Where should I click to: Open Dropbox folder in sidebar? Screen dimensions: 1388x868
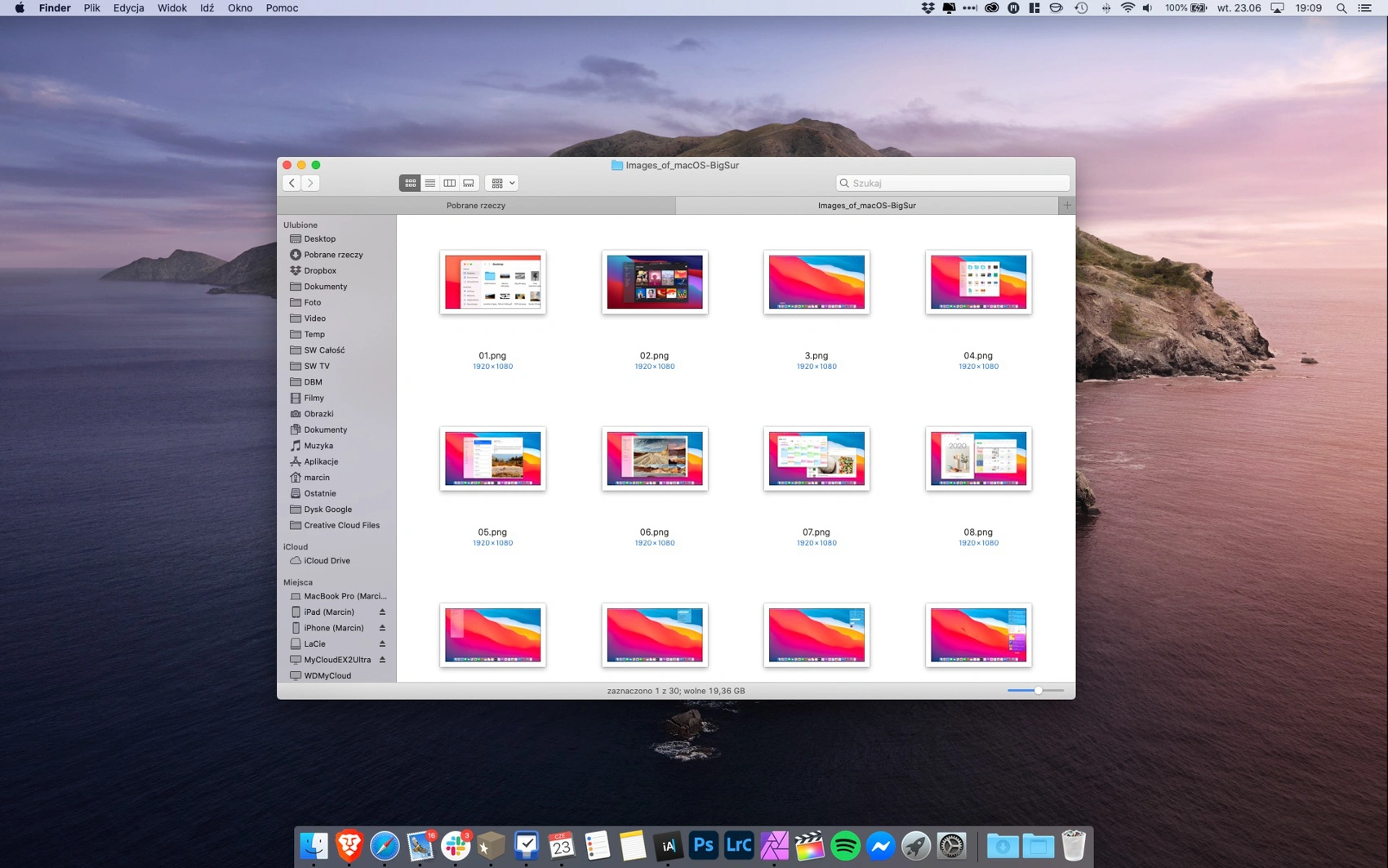pos(319,270)
